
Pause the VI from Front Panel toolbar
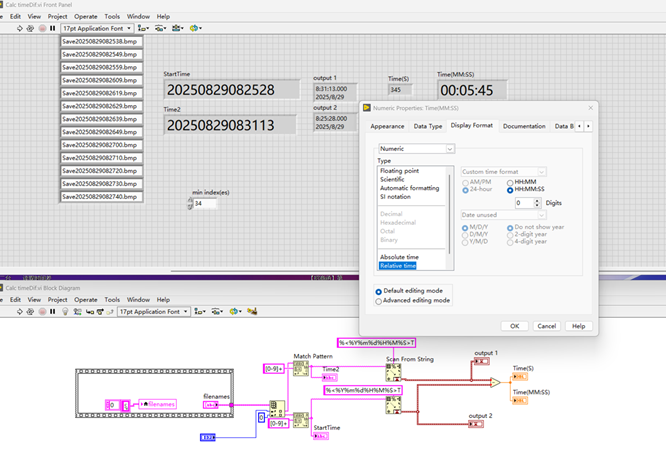click(x=53, y=28)
